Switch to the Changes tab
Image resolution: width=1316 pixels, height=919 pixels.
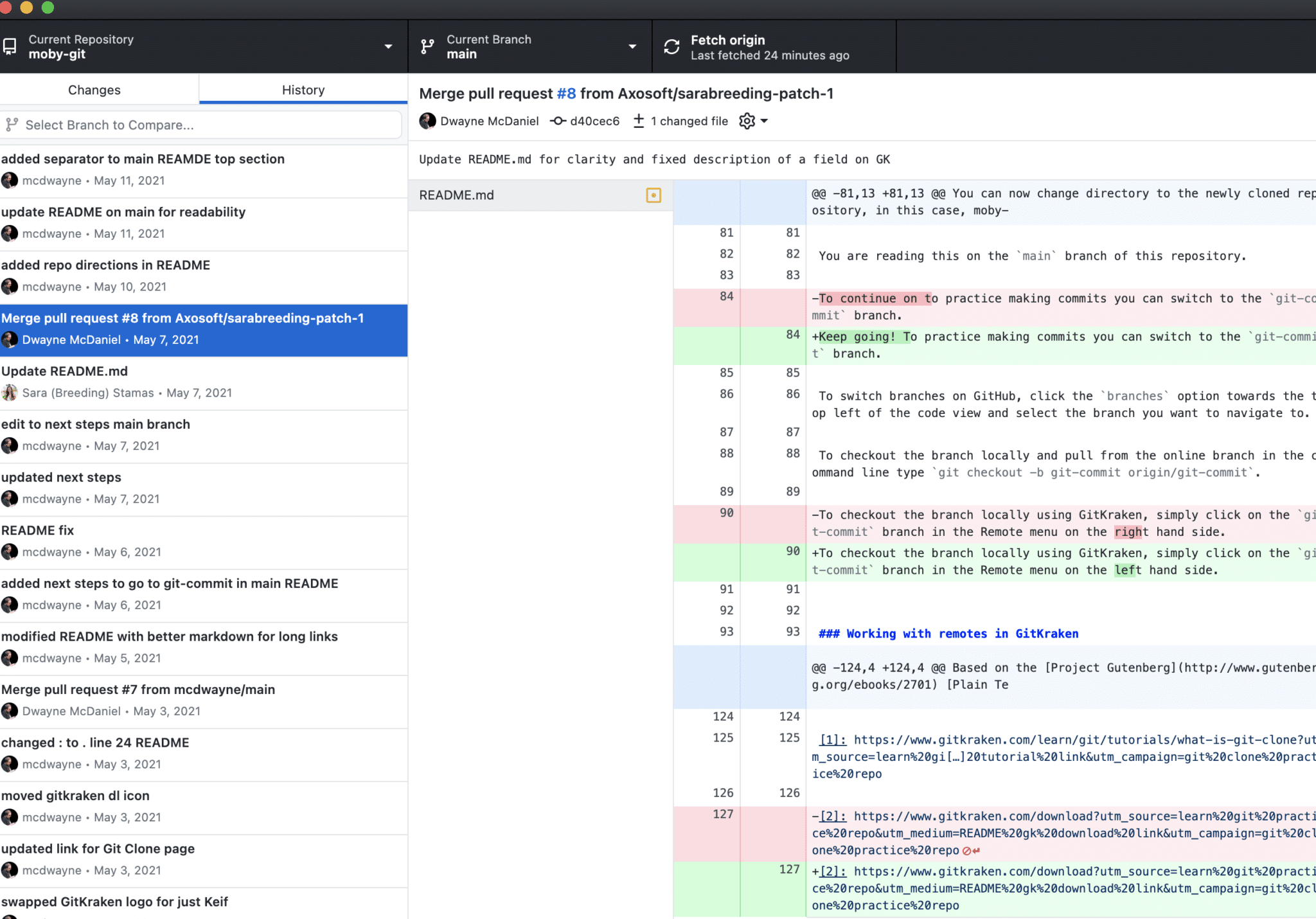point(94,90)
